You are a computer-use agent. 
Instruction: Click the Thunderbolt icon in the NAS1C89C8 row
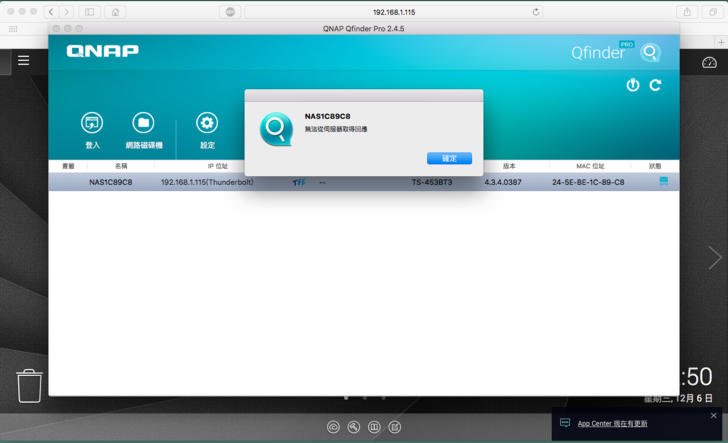tap(299, 182)
